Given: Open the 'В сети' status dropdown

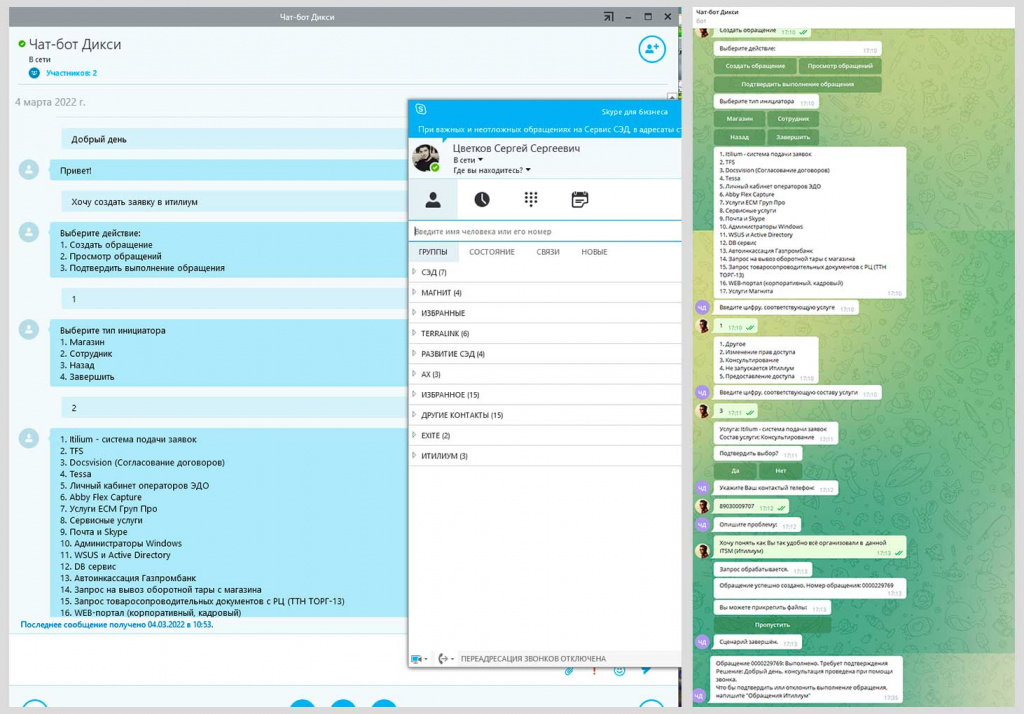Looking at the screenshot, I should tap(468, 160).
